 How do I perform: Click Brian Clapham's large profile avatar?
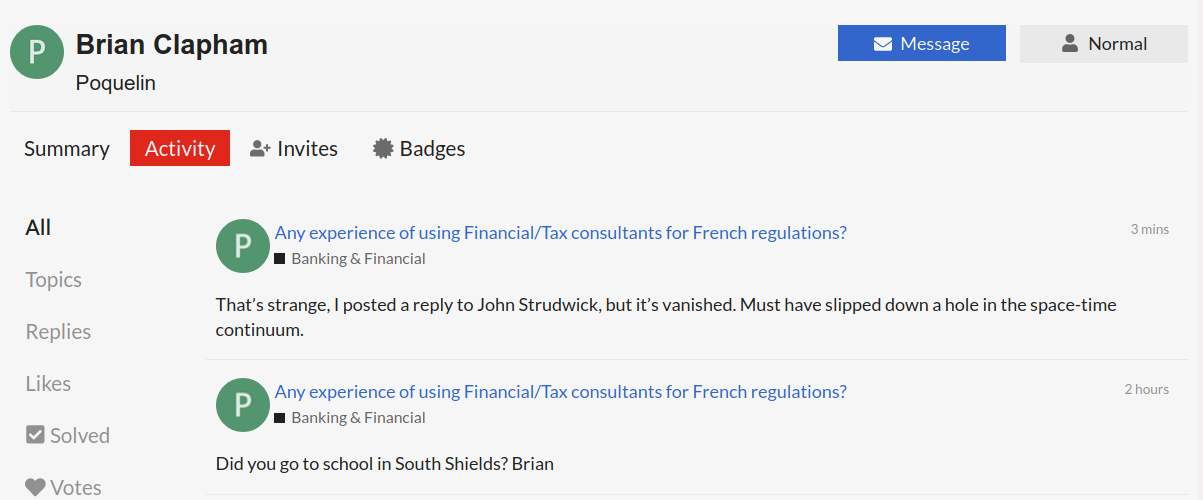point(38,52)
